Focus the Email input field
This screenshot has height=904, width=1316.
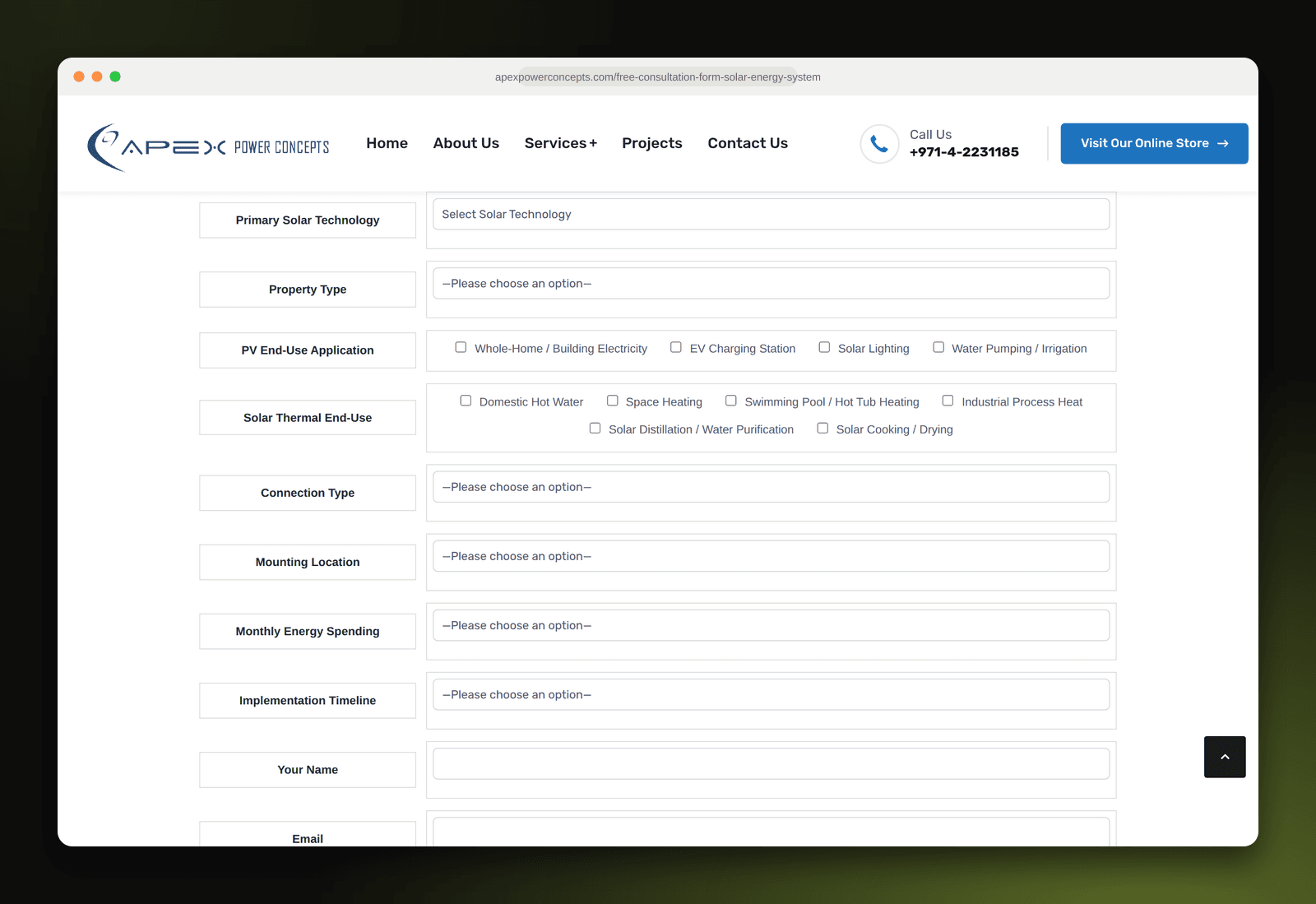click(771, 831)
